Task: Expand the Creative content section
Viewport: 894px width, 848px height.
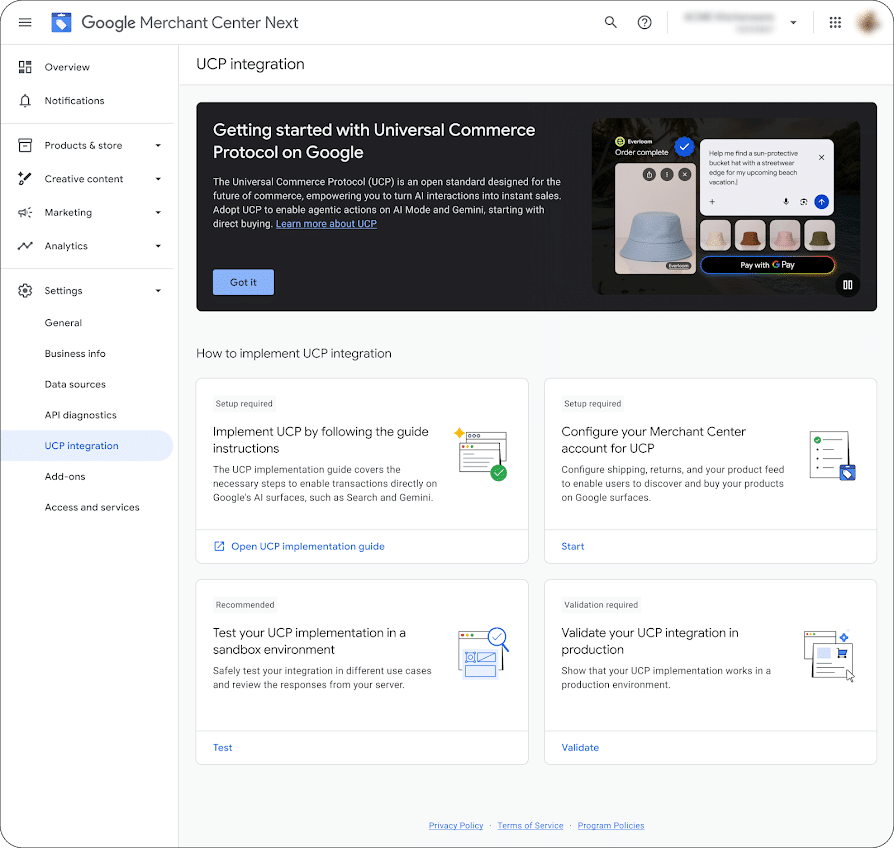Action: click(x=157, y=178)
